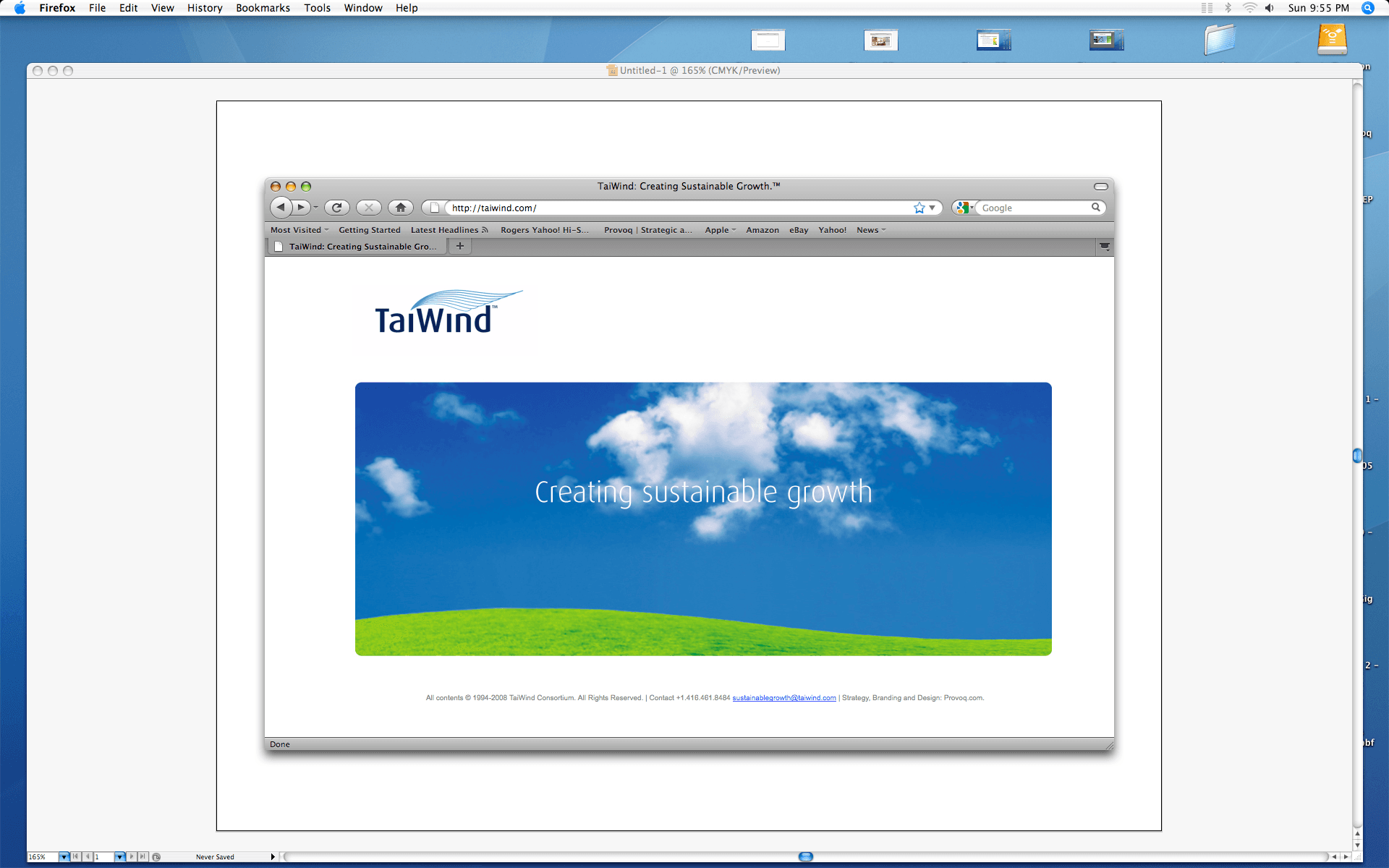Viewport: 1389px width, 868px height.
Task: Click the browser bookmark star icon
Action: 917,208
